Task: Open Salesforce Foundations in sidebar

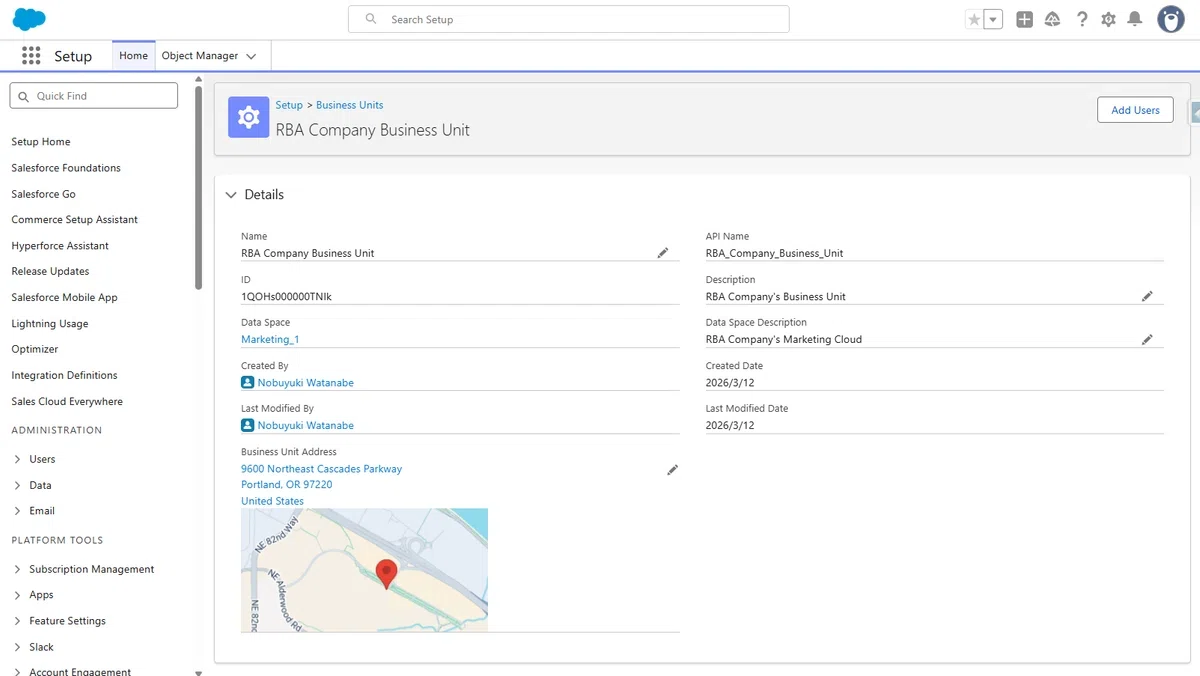Action: [x=66, y=168]
